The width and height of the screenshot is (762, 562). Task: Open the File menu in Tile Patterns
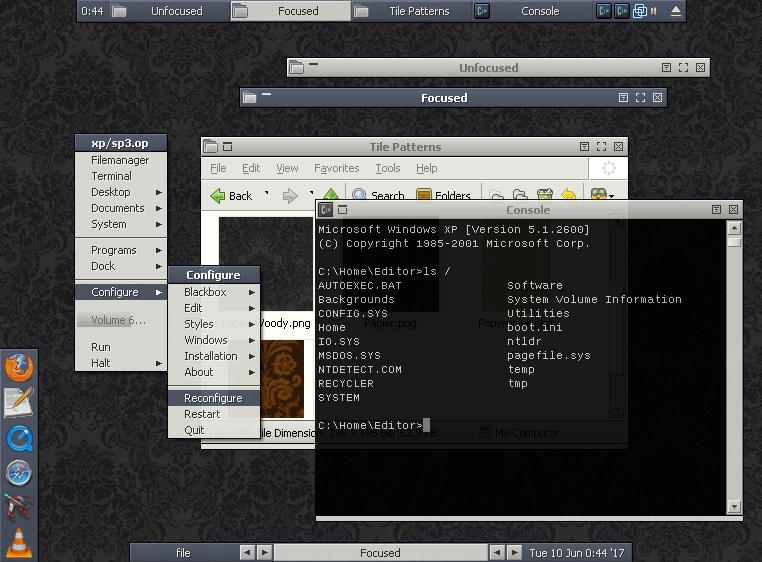(218, 168)
